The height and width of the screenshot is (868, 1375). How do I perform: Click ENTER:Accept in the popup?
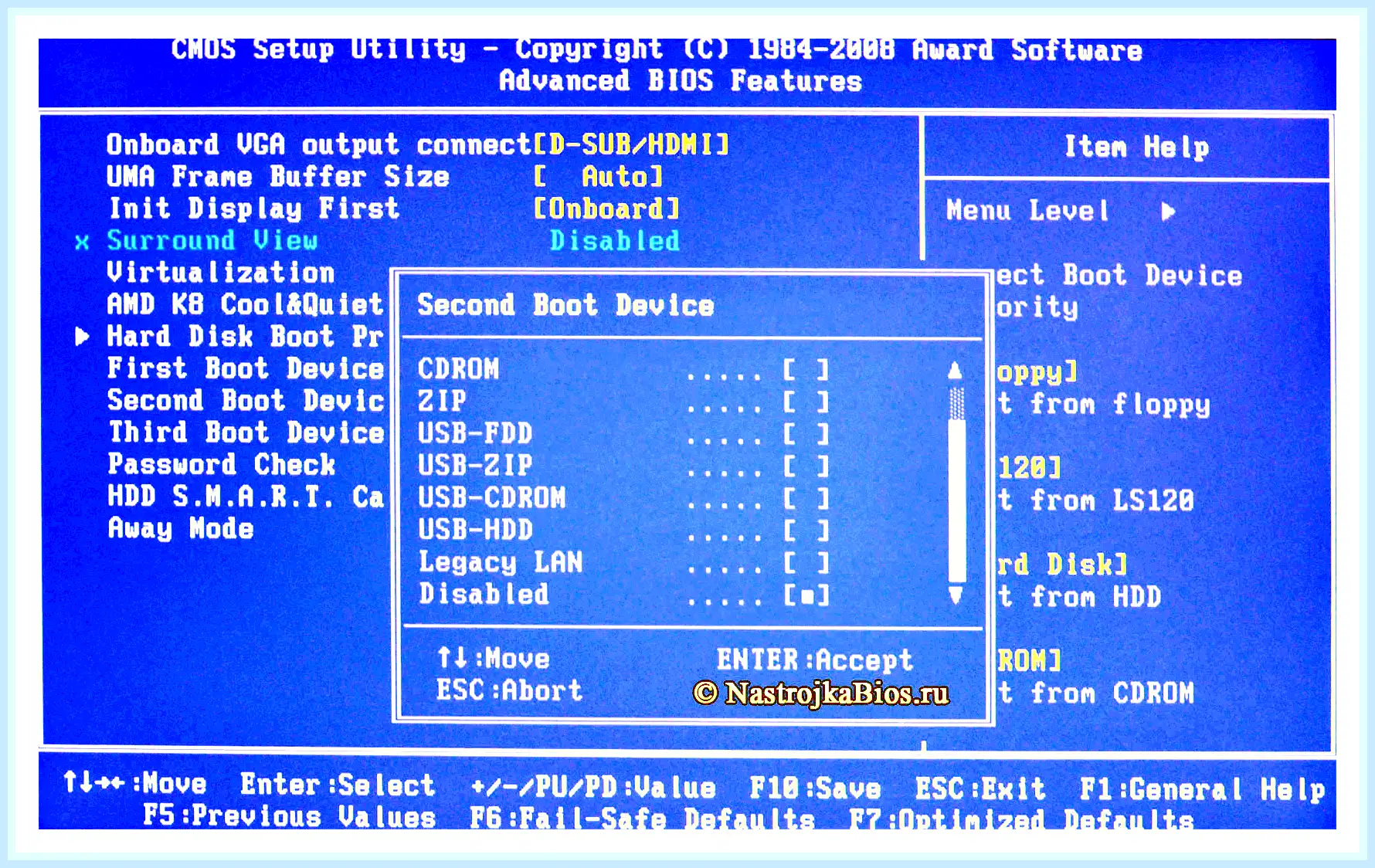pos(814,660)
